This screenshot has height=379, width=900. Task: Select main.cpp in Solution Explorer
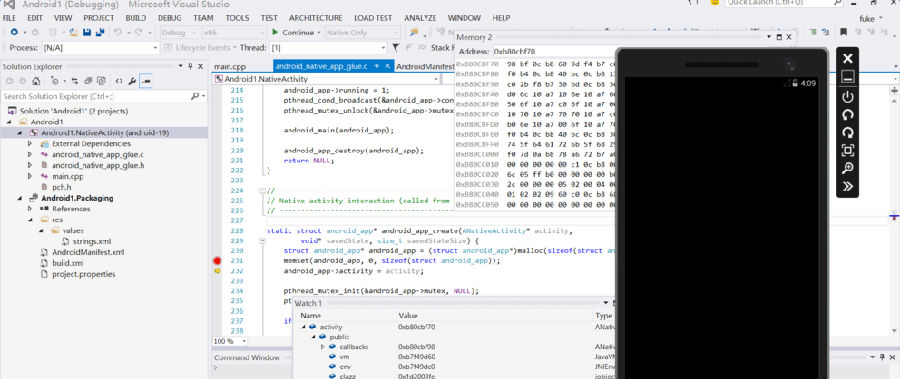[68, 176]
